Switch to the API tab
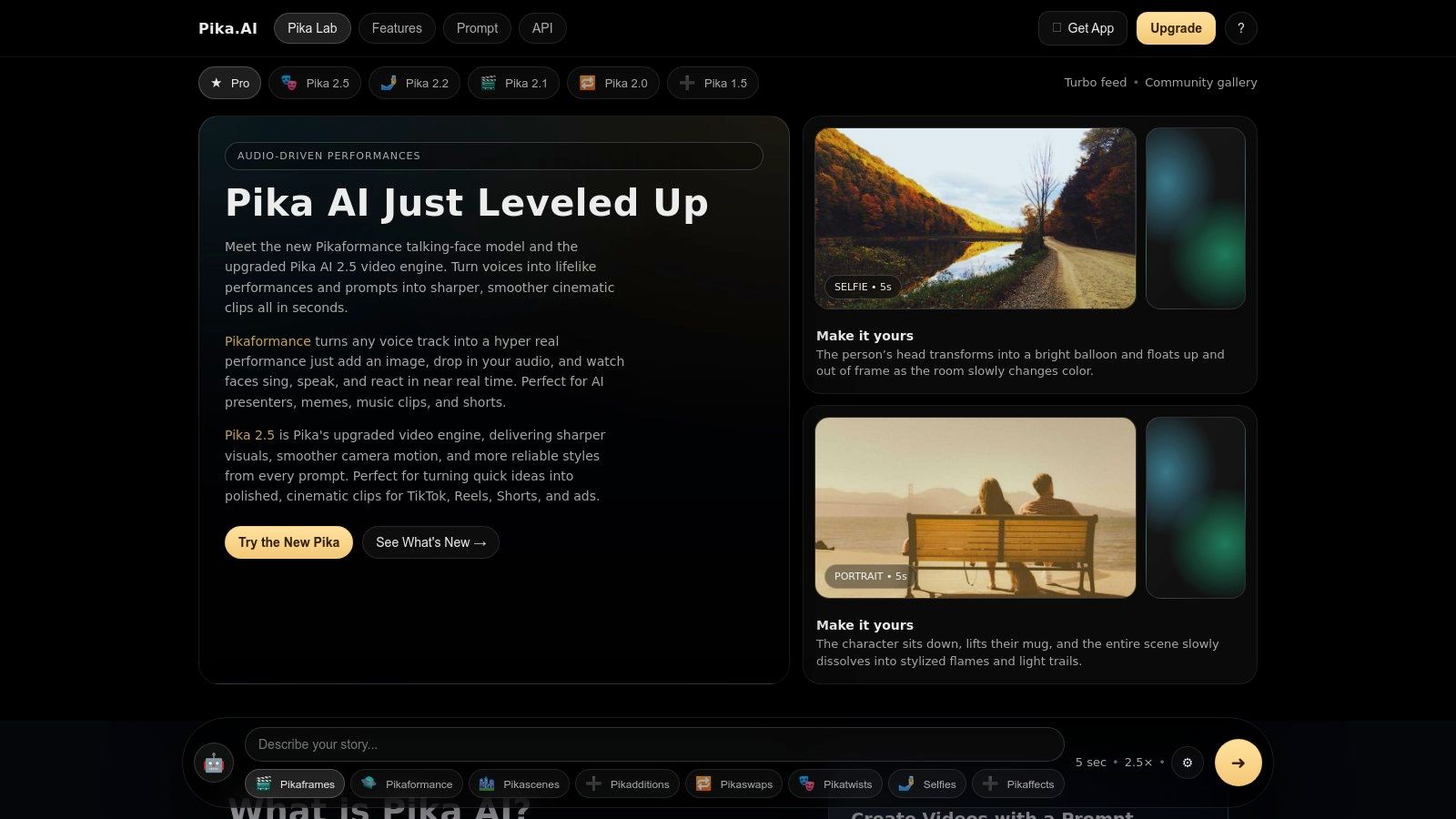 click(542, 28)
